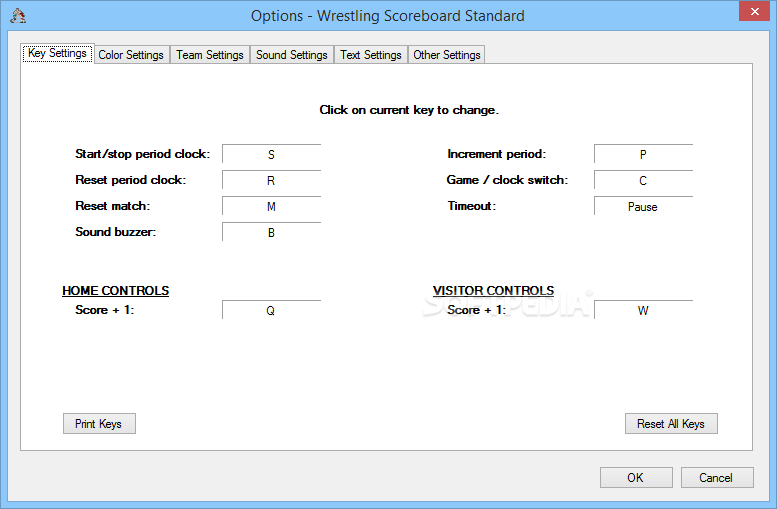Close the Options window
The image size is (777, 509).
[754, 11]
